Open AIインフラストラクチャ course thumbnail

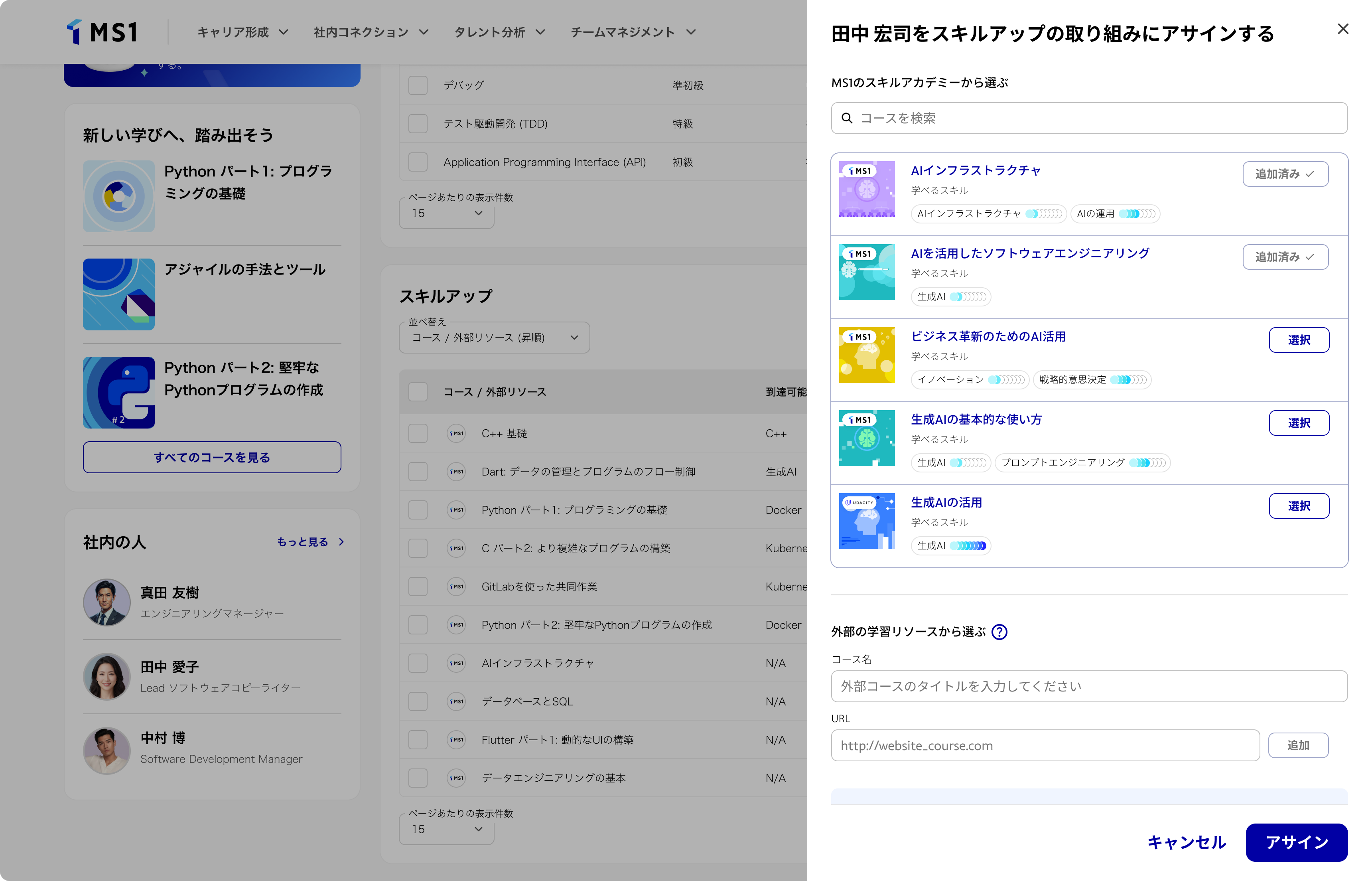[x=867, y=190]
